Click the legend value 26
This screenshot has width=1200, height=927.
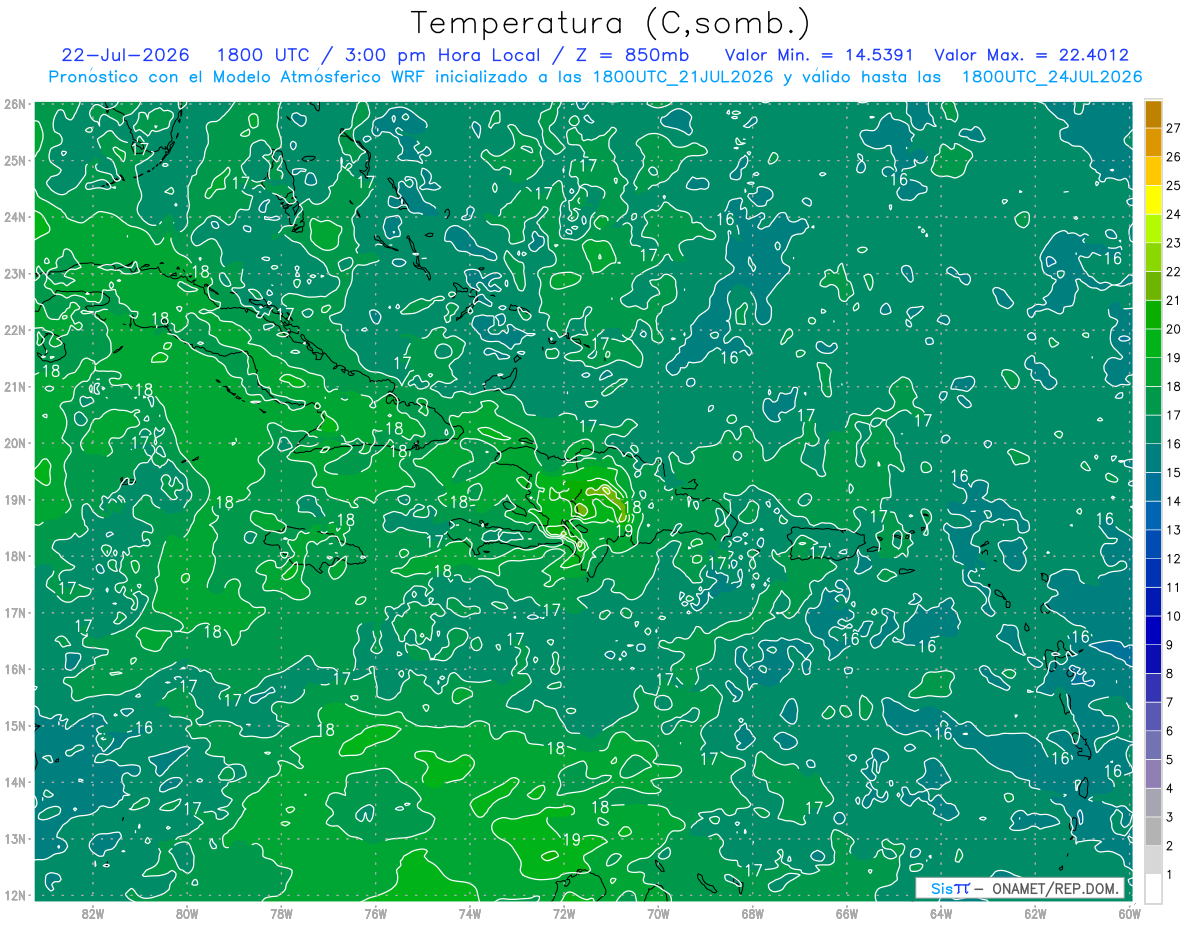tap(1173, 157)
